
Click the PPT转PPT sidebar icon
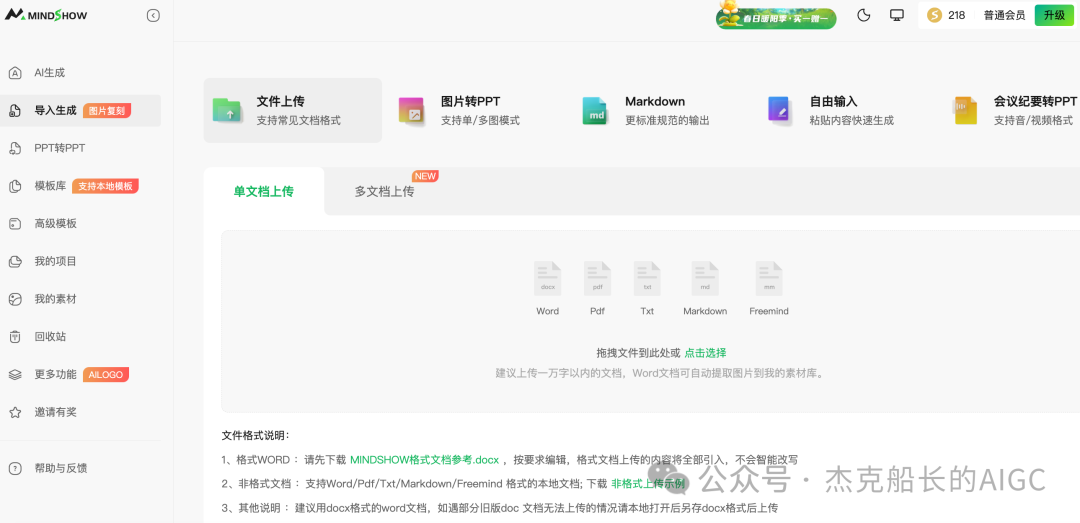[14, 148]
